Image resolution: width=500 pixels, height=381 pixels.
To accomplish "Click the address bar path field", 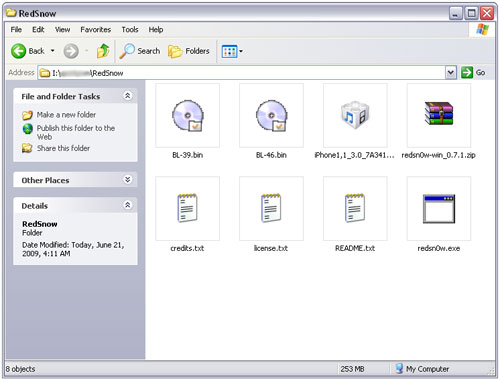I will pyautogui.click(x=242, y=73).
